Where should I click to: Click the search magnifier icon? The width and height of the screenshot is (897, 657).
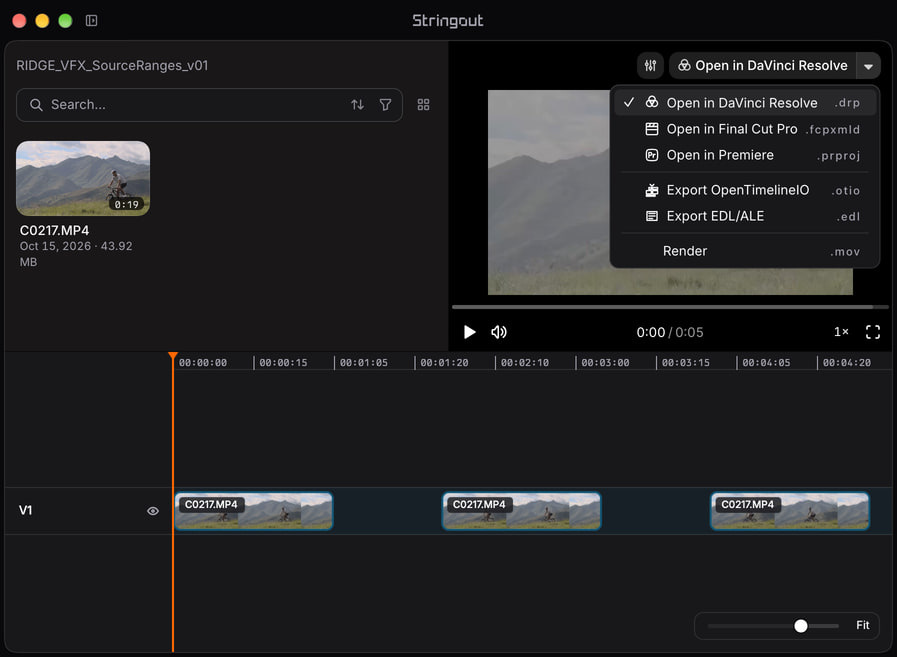coord(36,105)
